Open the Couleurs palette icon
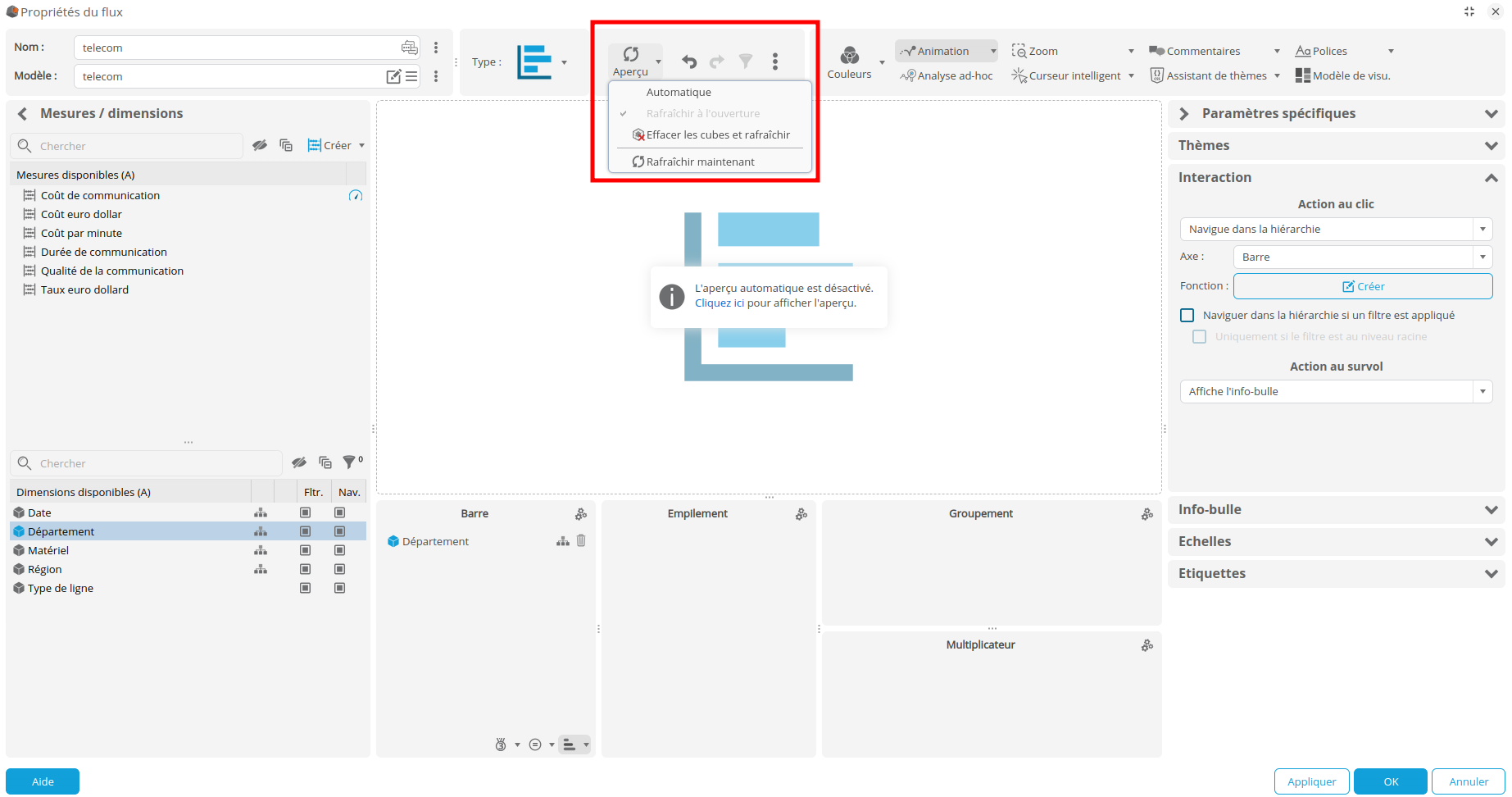The width and height of the screenshot is (1512, 797). (x=849, y=56)
